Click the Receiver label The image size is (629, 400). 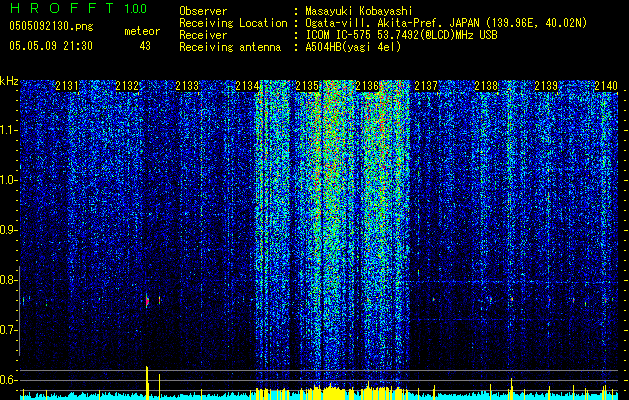click(x=203, y=35)
